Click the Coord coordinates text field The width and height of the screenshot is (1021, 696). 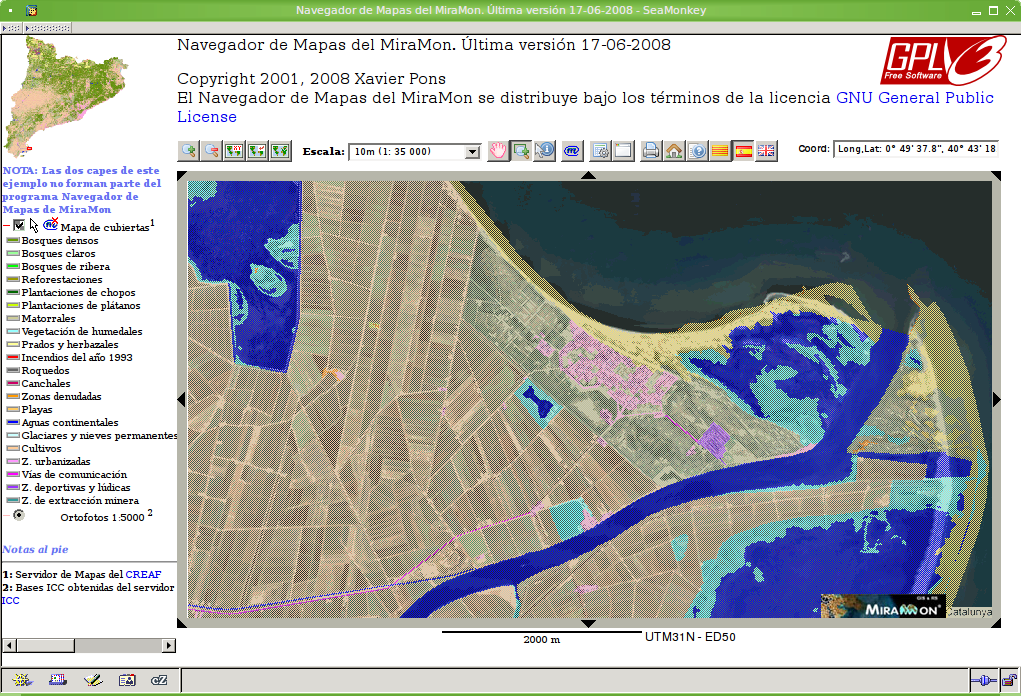(x=915, y=149)
